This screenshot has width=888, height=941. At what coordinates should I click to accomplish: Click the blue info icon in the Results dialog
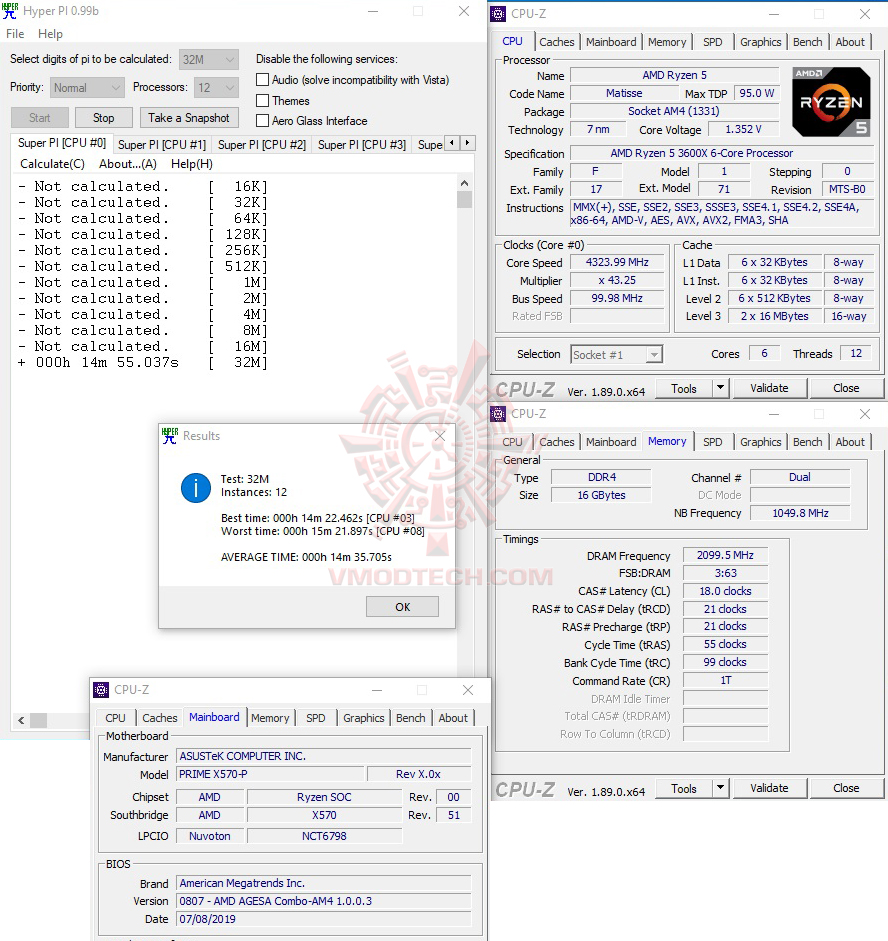(x=195, y=488)
